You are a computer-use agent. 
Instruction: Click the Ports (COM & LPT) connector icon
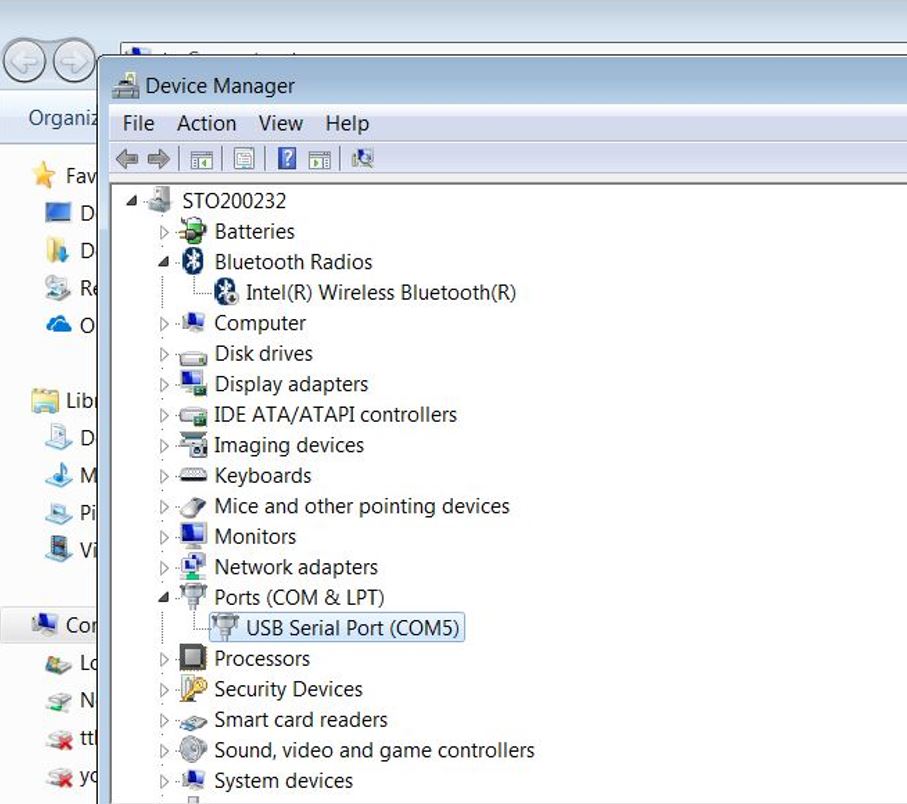coord(193,596)
